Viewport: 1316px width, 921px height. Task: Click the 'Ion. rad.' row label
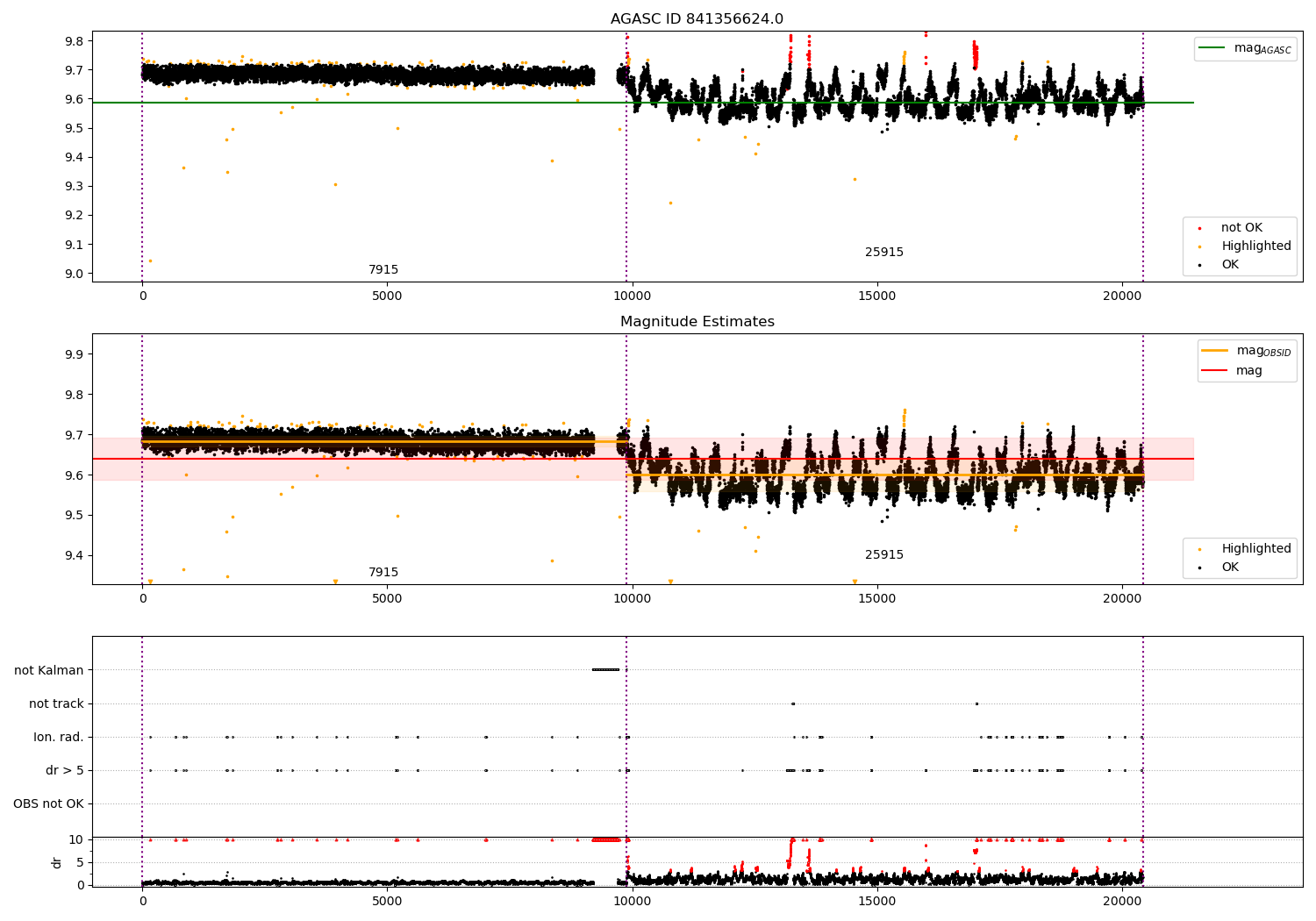[59, 738]
